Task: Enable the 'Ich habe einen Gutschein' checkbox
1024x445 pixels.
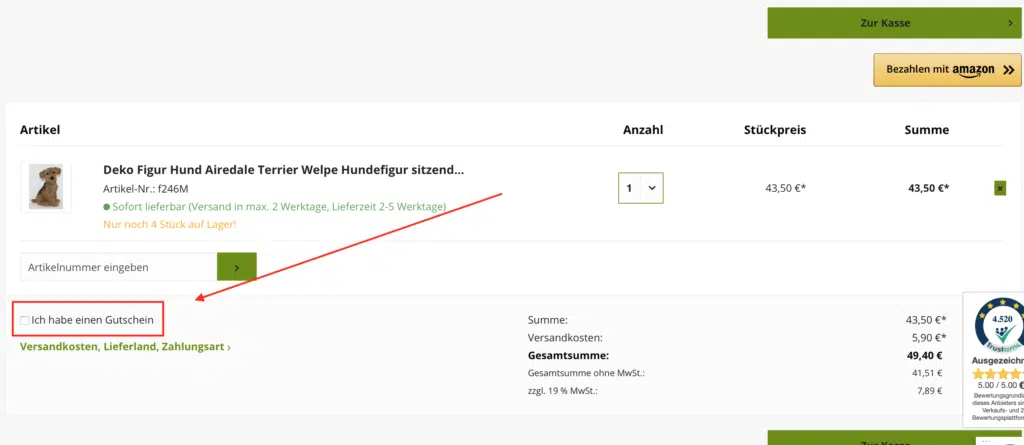Action: 25,320
